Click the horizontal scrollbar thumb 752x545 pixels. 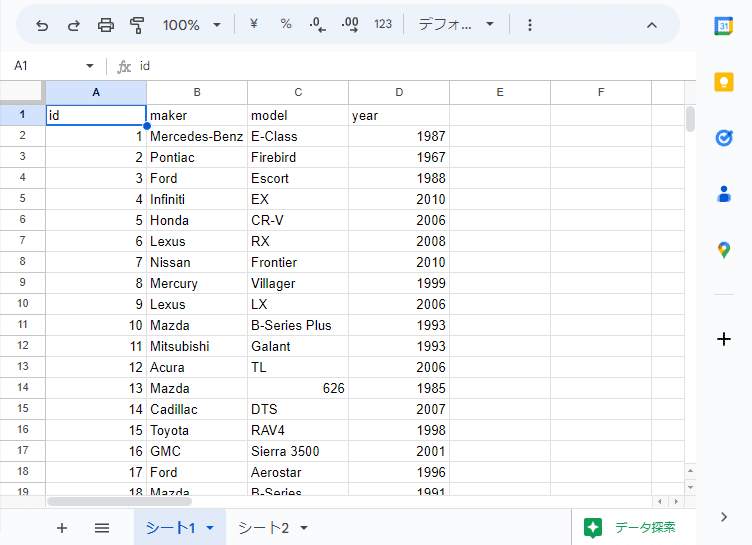coord(119,501)
